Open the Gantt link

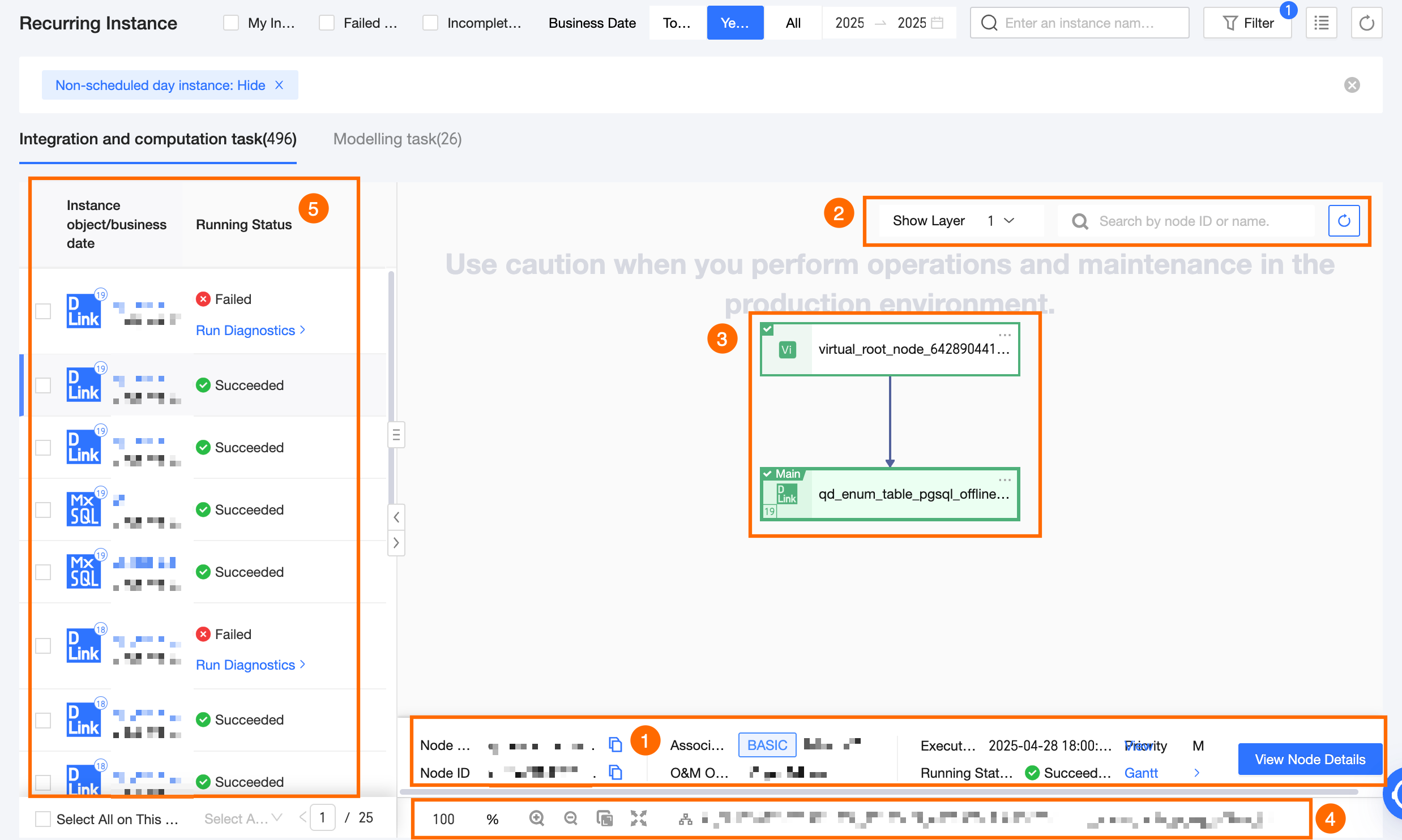click(x=1141, y=773)
